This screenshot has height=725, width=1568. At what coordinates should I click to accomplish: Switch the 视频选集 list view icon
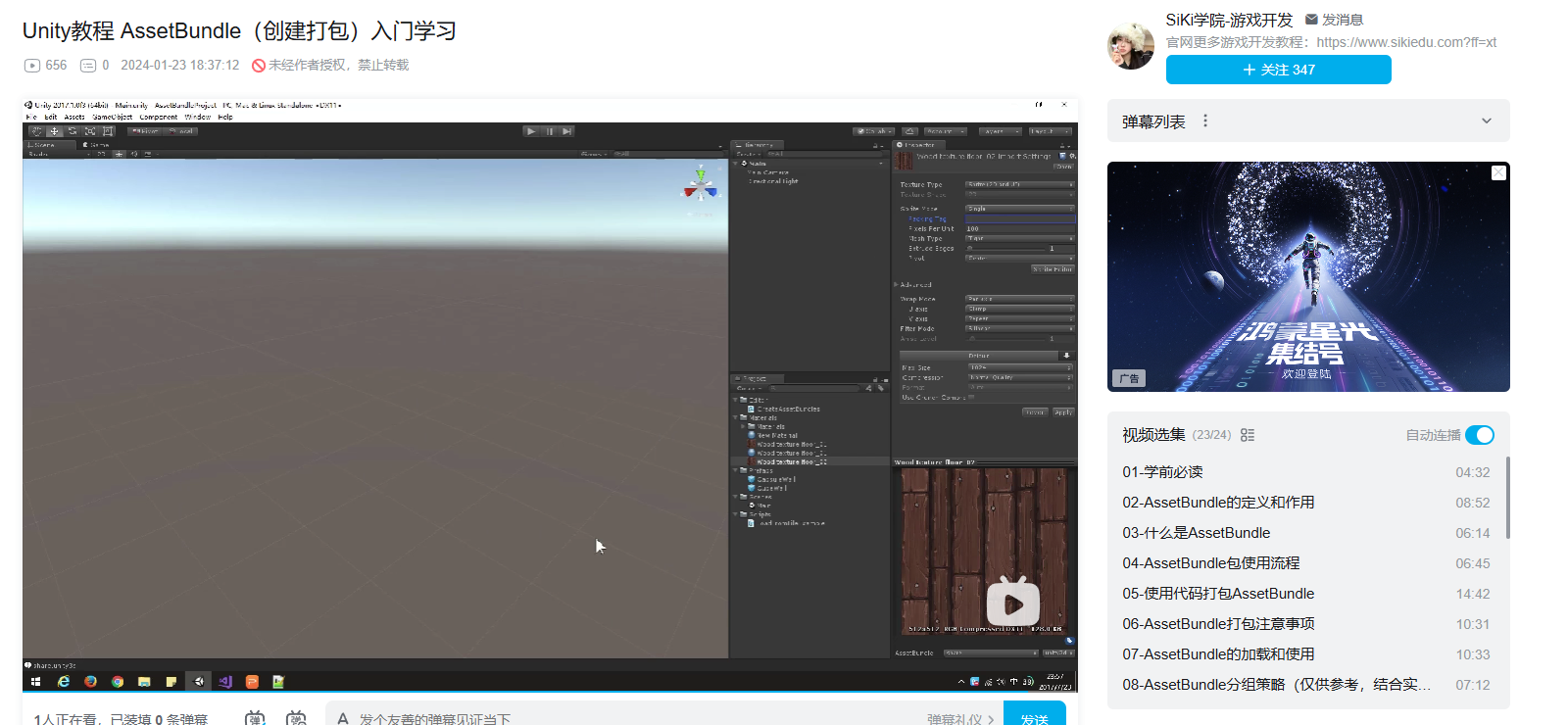tap(1248, 435)
